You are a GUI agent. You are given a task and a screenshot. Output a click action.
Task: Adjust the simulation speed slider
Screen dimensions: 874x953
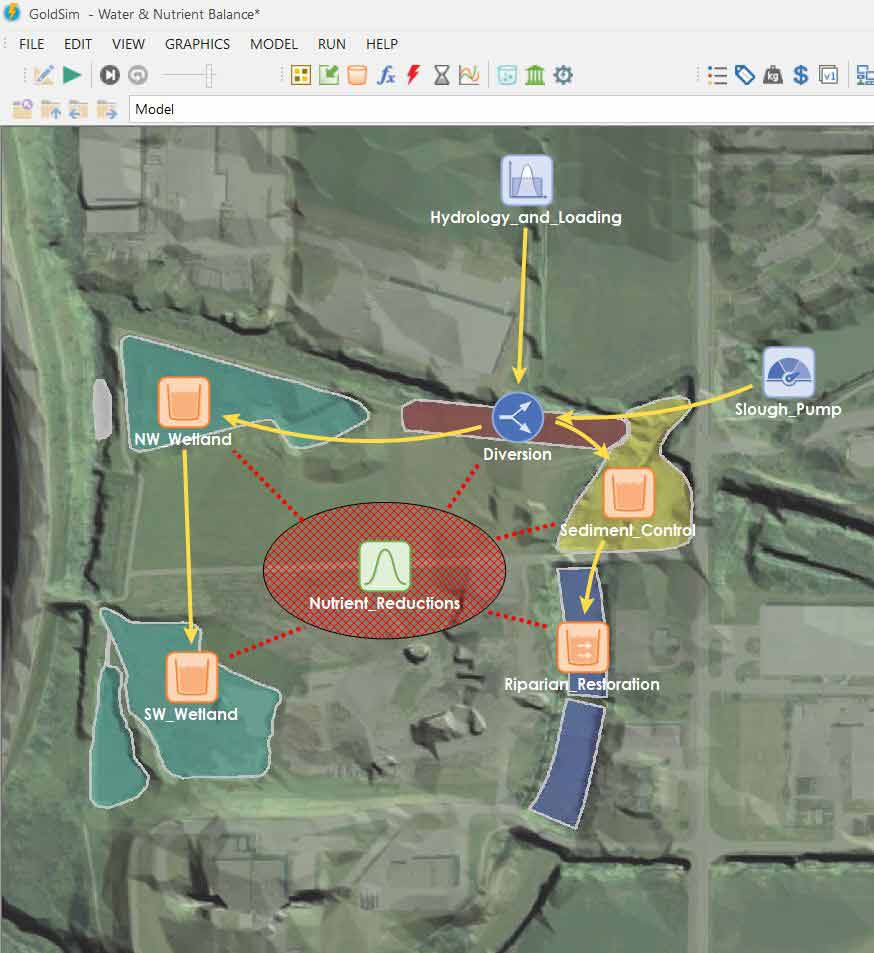click(208, 74)
